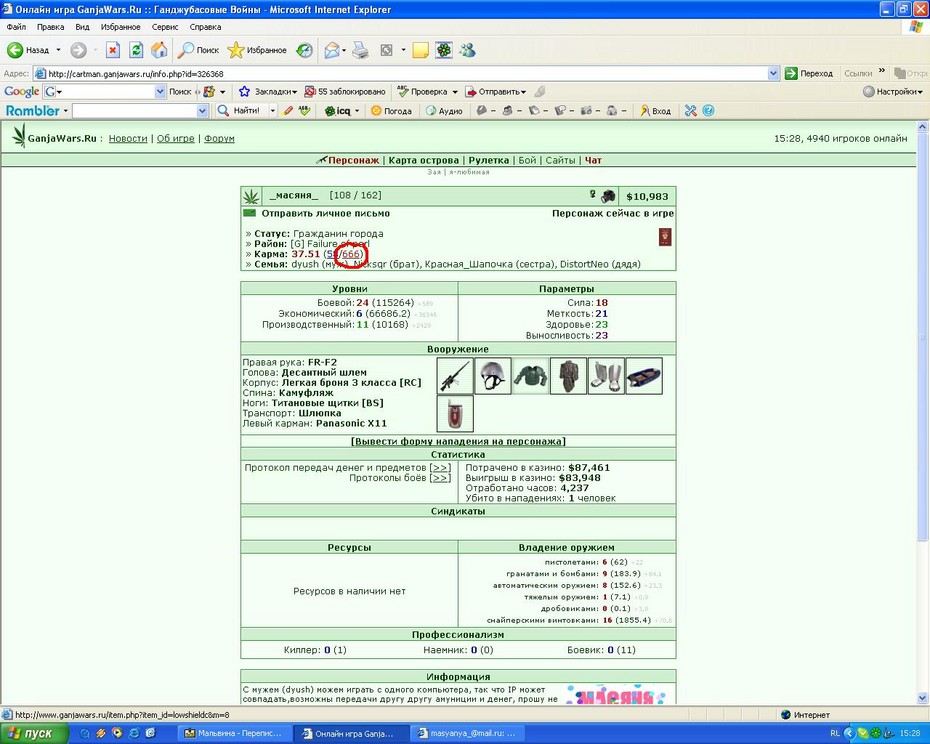Screen dimensions: 930x744
Task: Click Вывести форму нападения на персонажа link
Action: pyautogui.click(x=458, y=441)
